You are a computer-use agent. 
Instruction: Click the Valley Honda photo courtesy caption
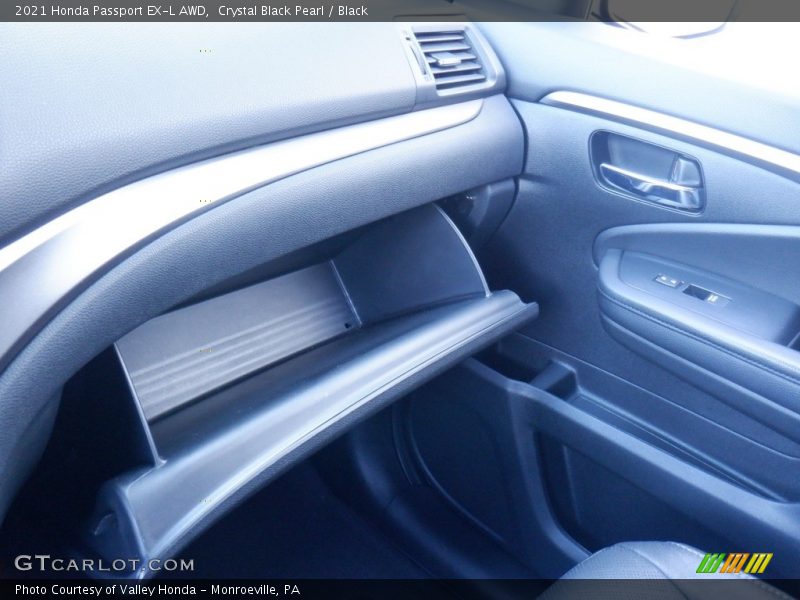click(x=157, y=590)
